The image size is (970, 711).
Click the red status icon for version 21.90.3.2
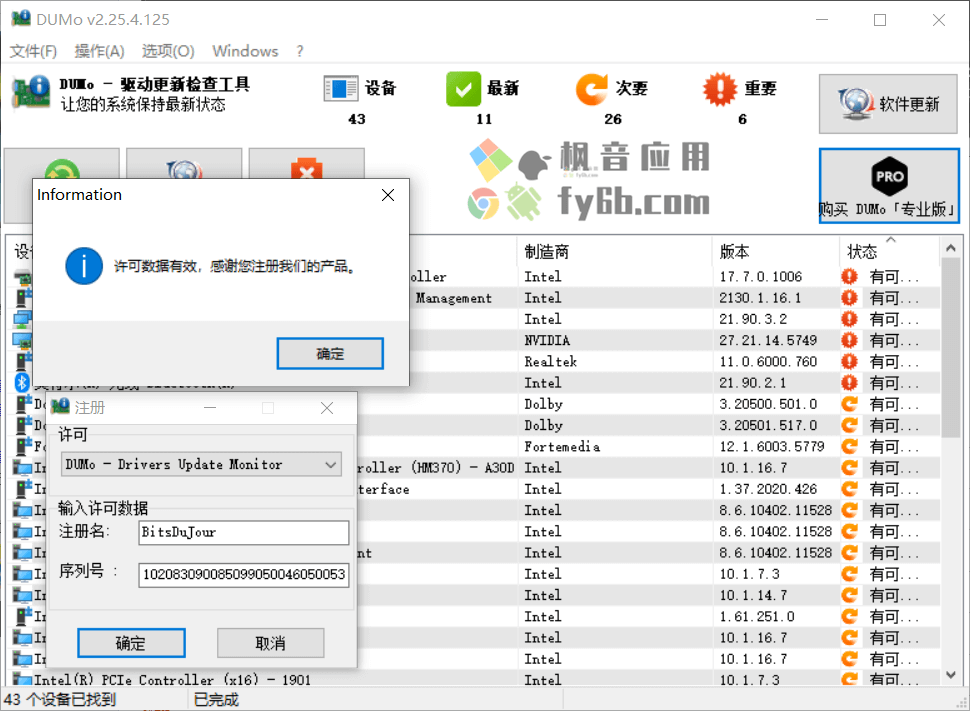click(849, 319)
